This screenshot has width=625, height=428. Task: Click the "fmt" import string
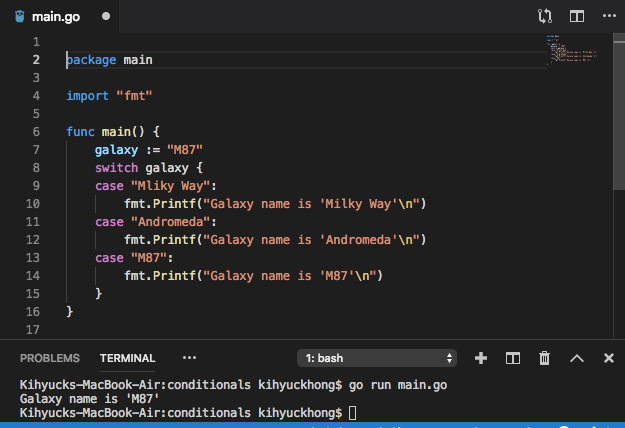tap(134, 96)
